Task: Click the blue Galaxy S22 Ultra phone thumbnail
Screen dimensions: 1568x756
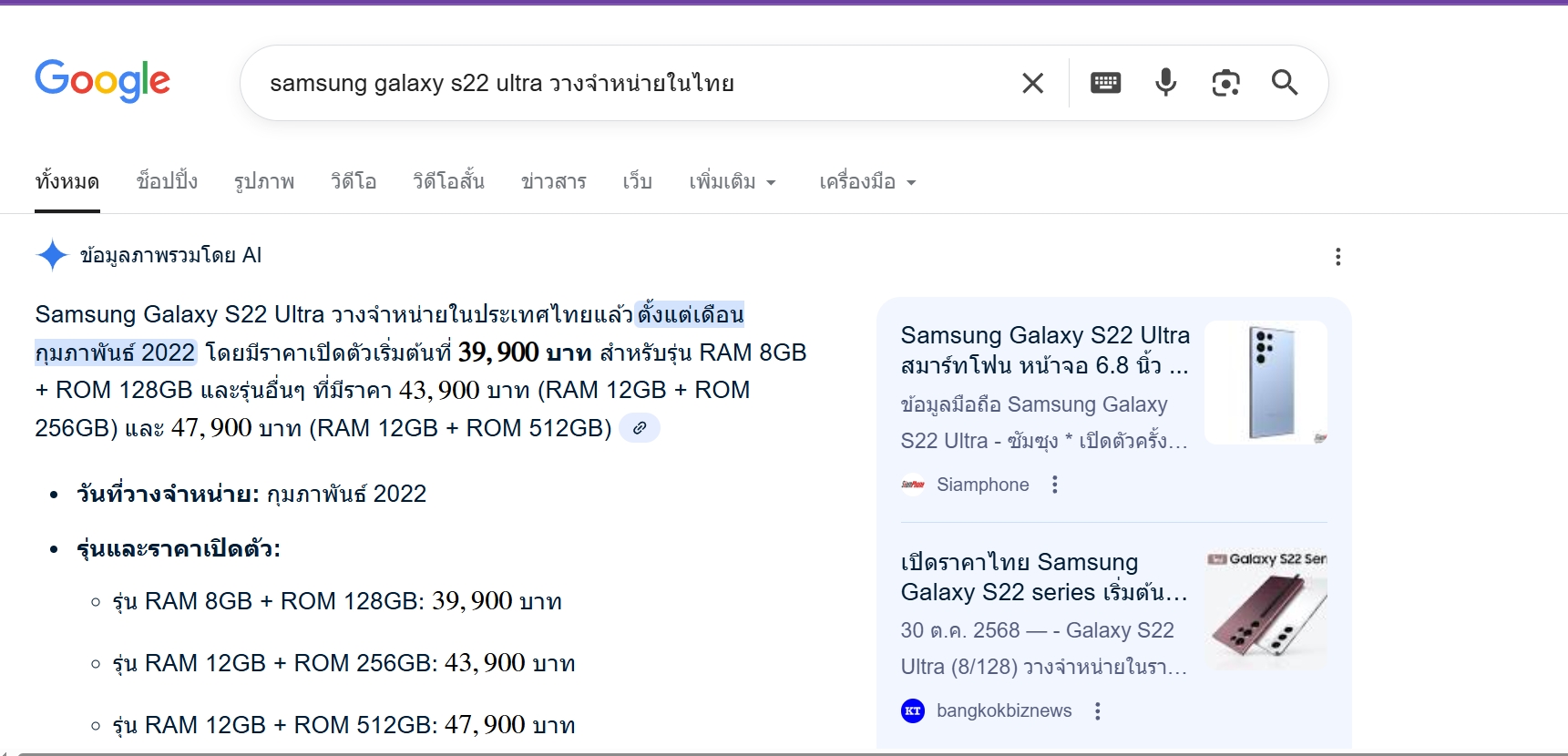Action: (1266, 383)
